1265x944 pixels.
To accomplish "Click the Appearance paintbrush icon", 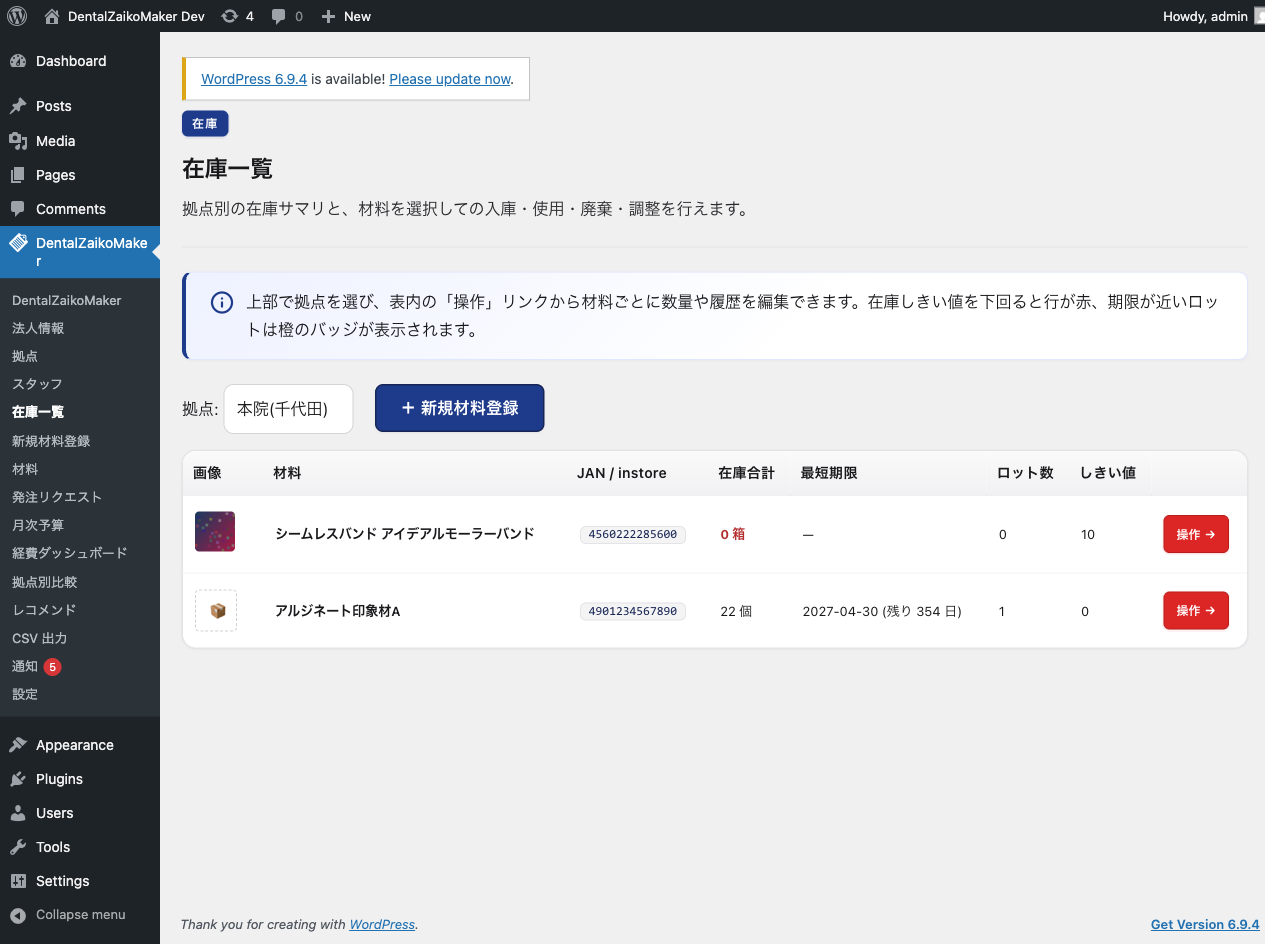I will coord(18,745).
